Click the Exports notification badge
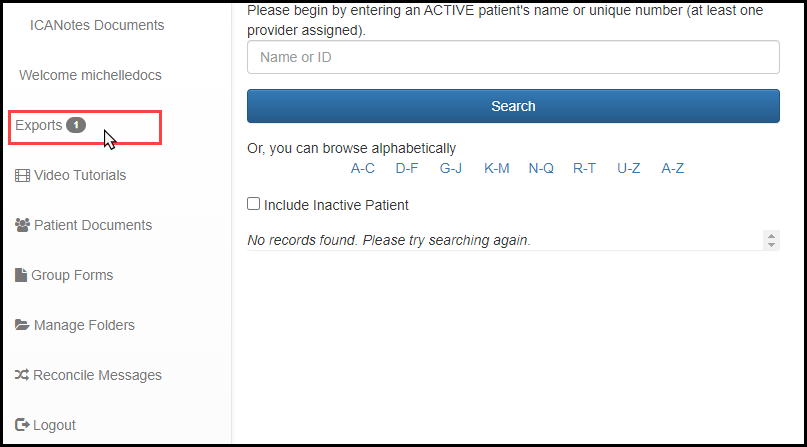Viewport: 807px width, 447px height. (76, 125)
